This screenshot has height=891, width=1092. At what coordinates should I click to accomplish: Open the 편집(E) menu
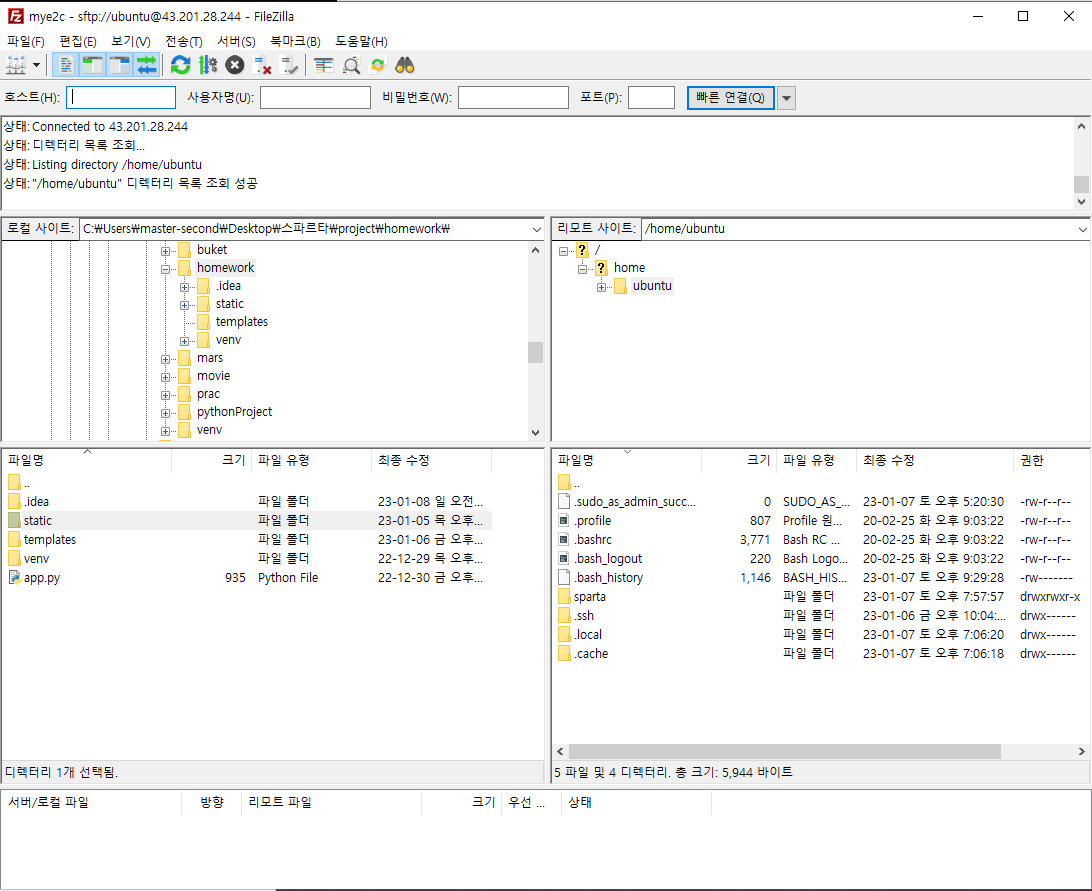click(x=78, y=42)
